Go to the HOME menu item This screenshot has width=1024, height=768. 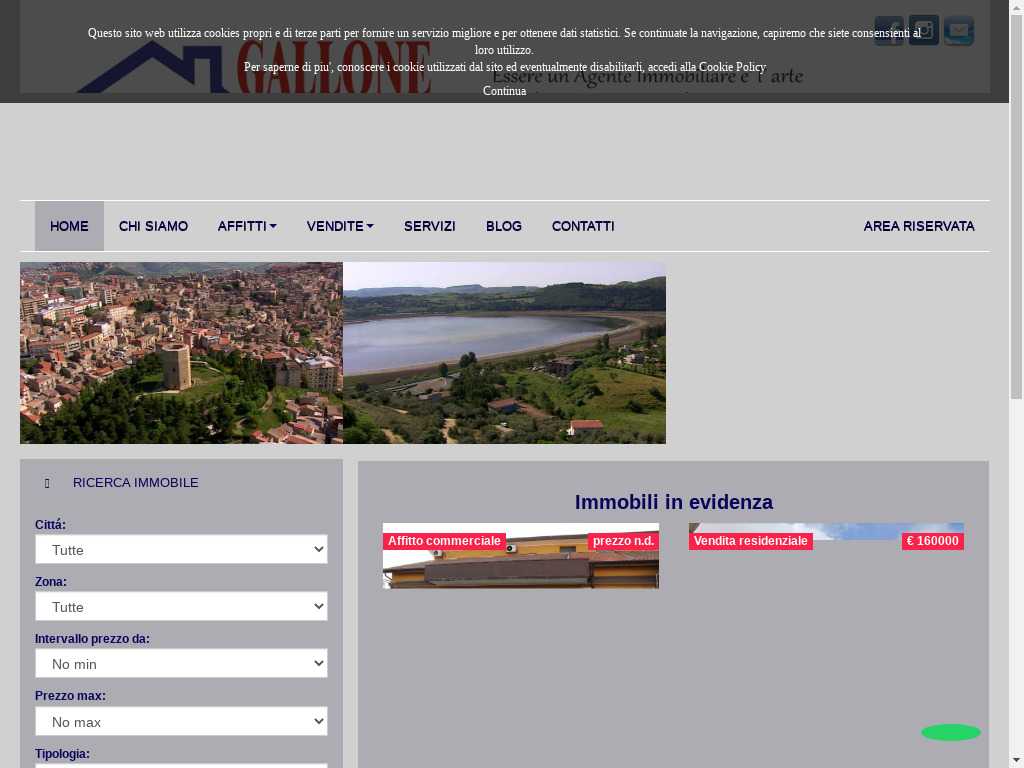tap(69, 226)
